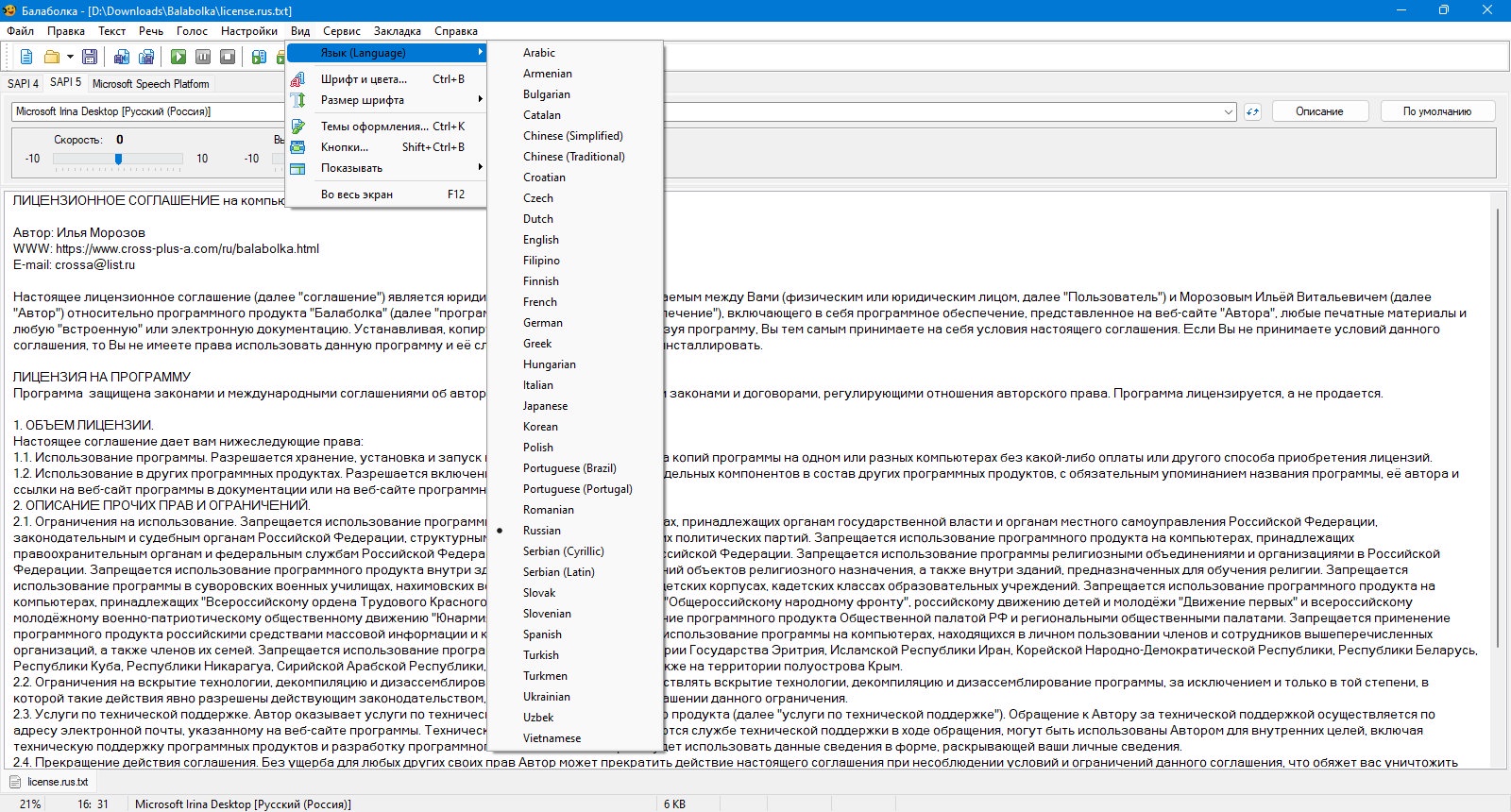The height and width of the screenshot is (812, 1511).
Task: Open the voice selection combo box arrow
Action: 1229,111
